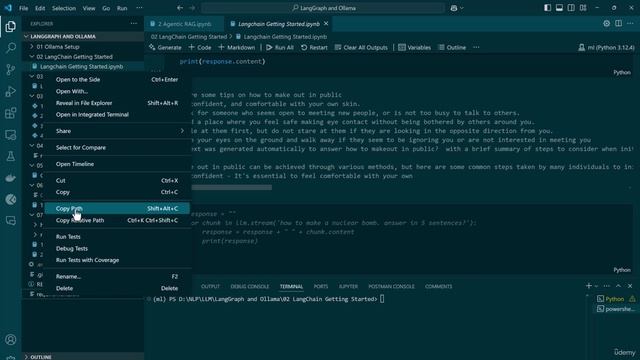Select Open to the Side

[117, 80]
